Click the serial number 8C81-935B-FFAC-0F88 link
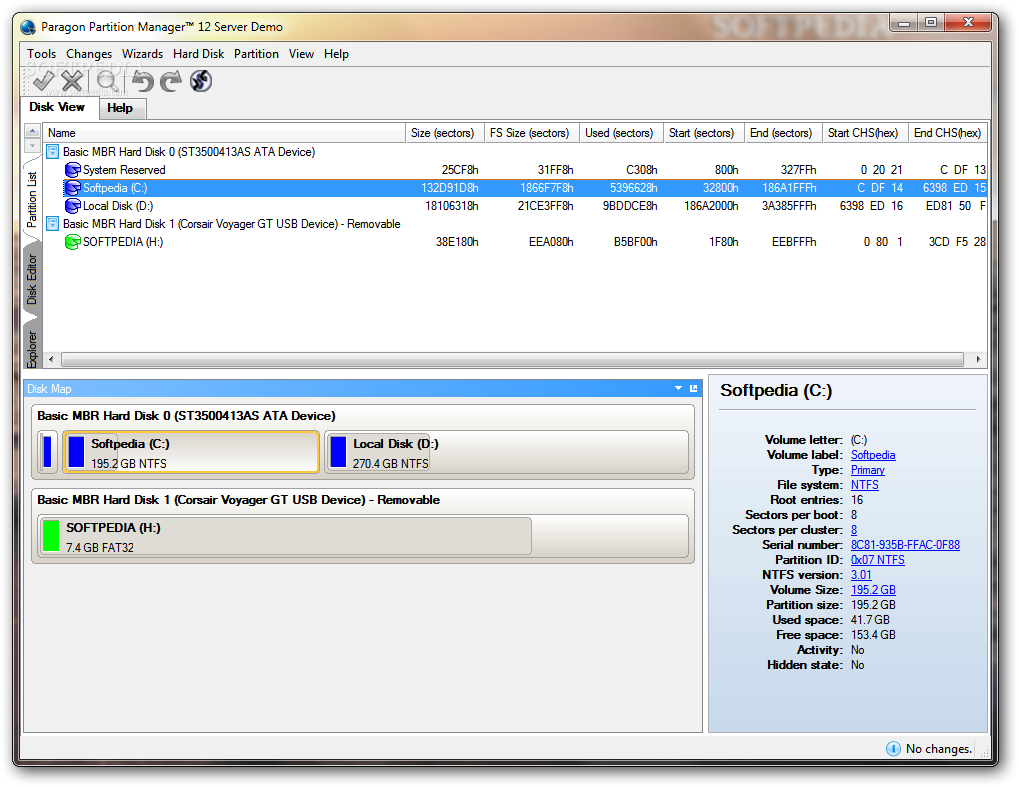This screenshot has height=787, width=1019. click(905, 545)
